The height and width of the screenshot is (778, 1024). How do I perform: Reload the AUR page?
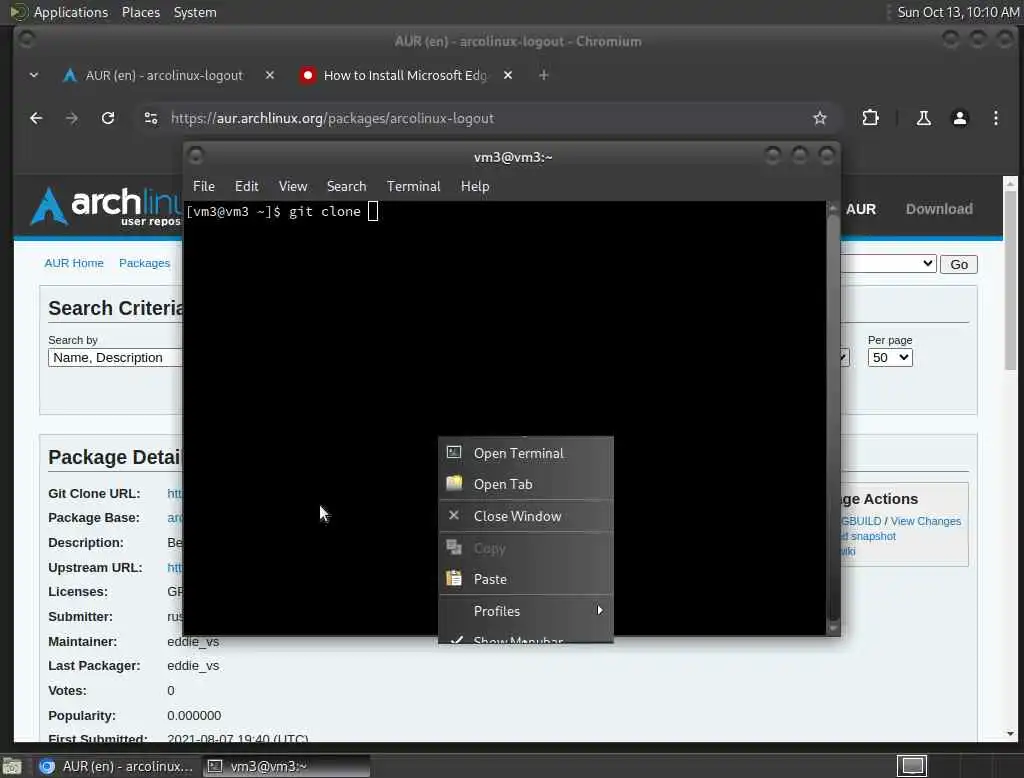[108, 118]
